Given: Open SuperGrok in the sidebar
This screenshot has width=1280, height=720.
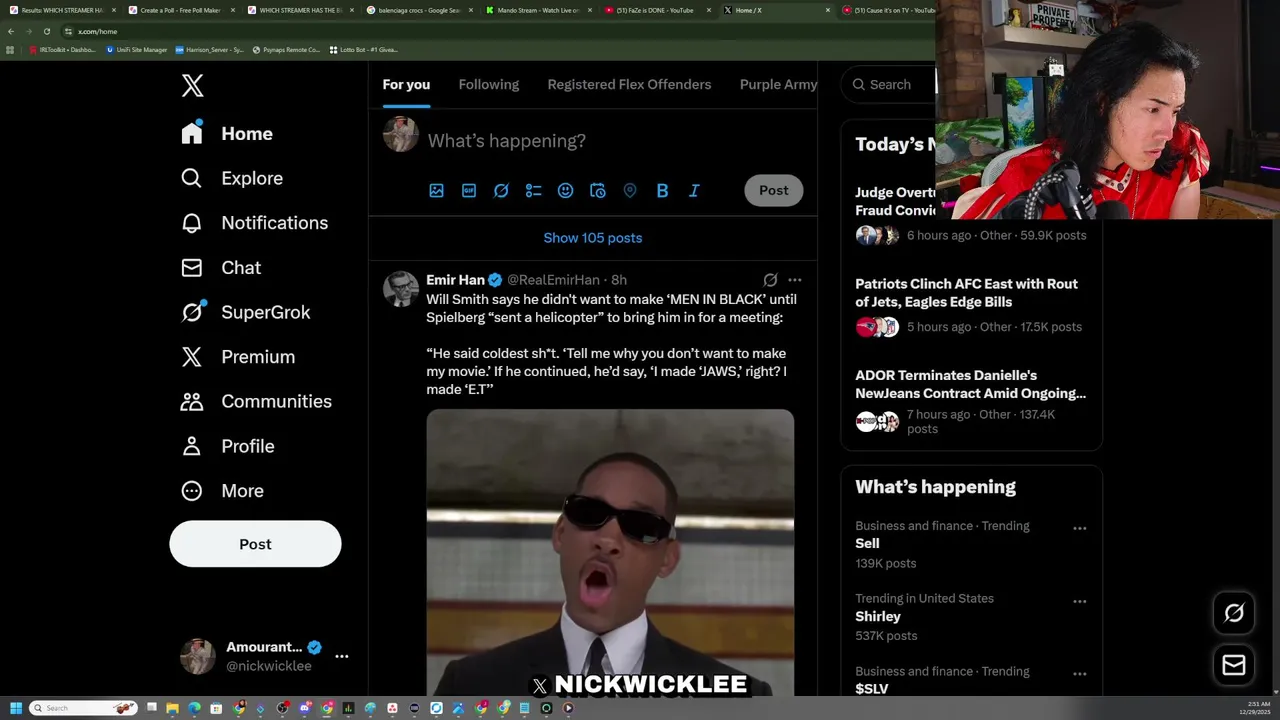Looking at the screenshot, I should pyautogui.click(x=246, y=312).
